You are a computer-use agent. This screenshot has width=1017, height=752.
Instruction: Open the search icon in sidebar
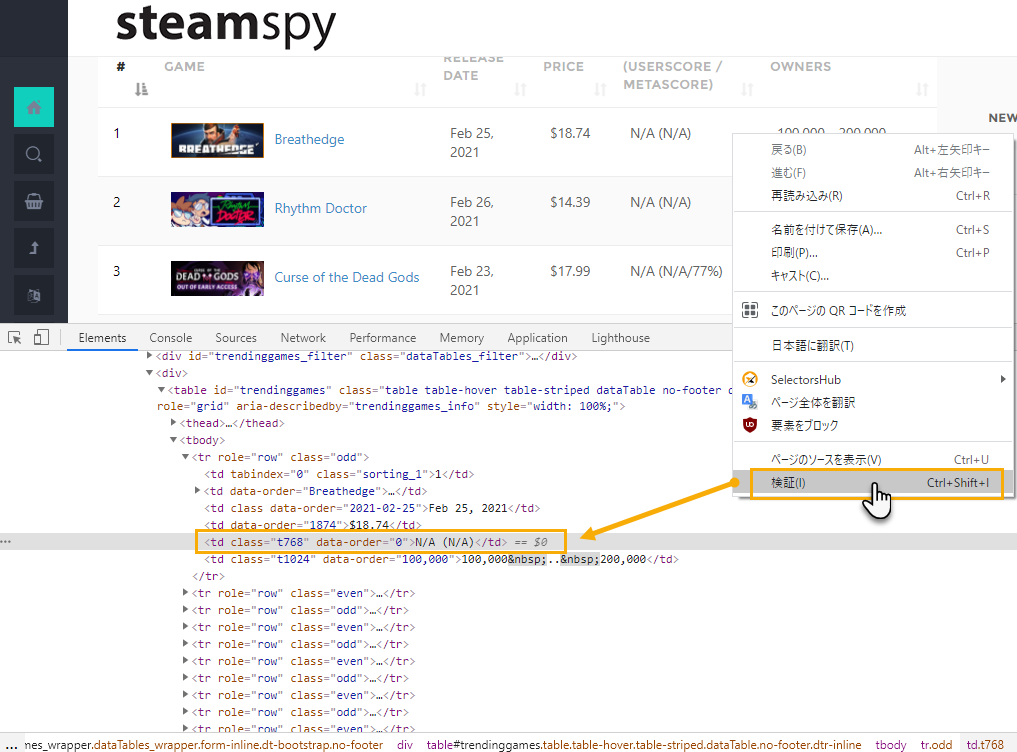click(x=34, y=154)
